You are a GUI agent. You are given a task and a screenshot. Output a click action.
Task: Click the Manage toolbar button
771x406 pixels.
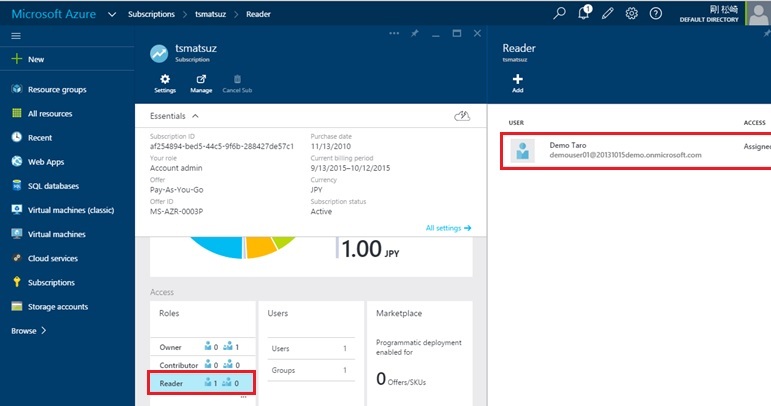[x=201, y=83]
